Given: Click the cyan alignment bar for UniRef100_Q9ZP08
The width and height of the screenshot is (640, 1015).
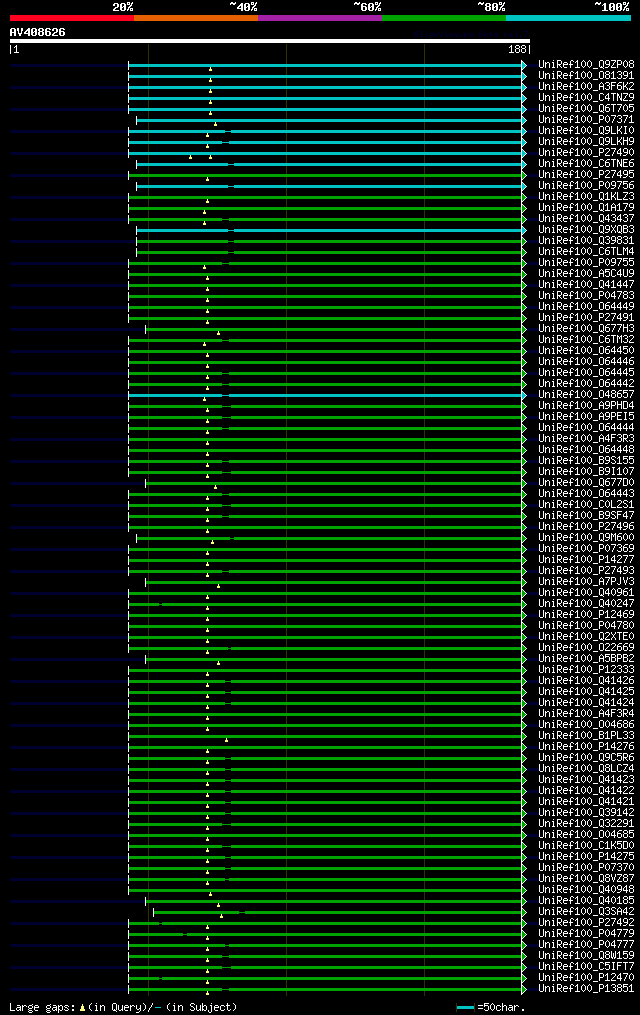Looking at the screenshot, I should pyautogui.click(x=327, y=65).
